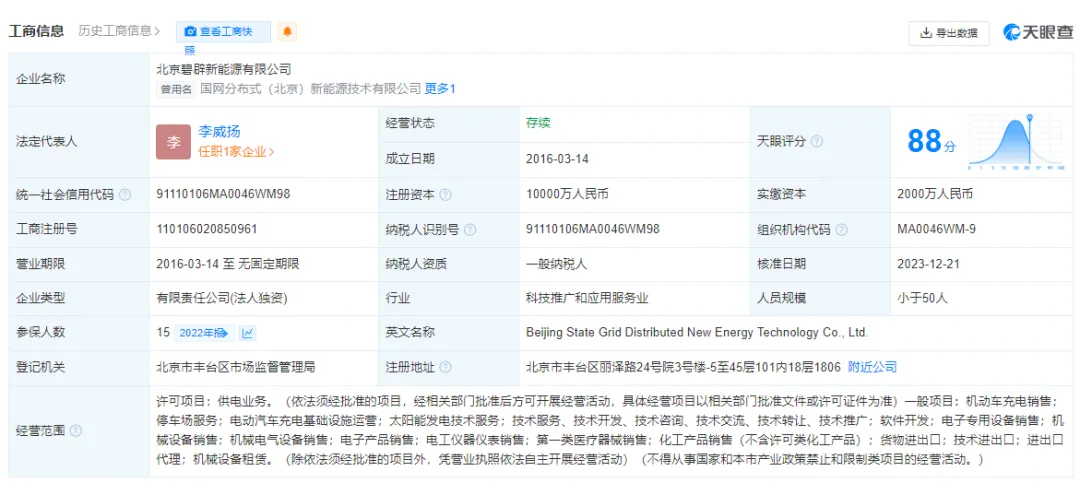Open the 历史工商信息 link
This screenshot has width=1080, height=483.
118,31
